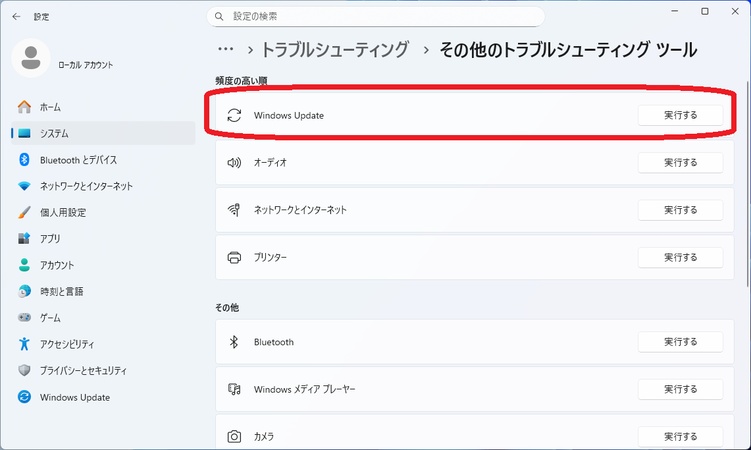
Task: Run the プリンター troubleshooter
Action: coord(680,257)
